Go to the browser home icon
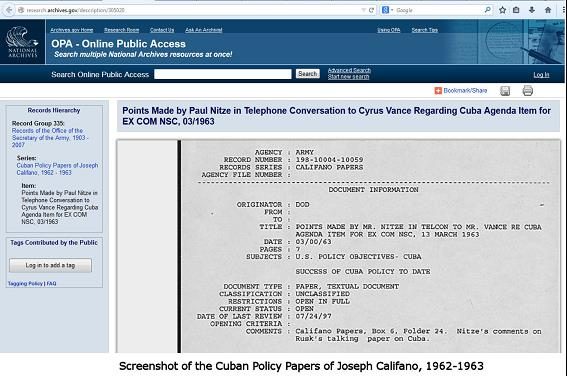This screenshot has height=376, width=567. [548, 10]
